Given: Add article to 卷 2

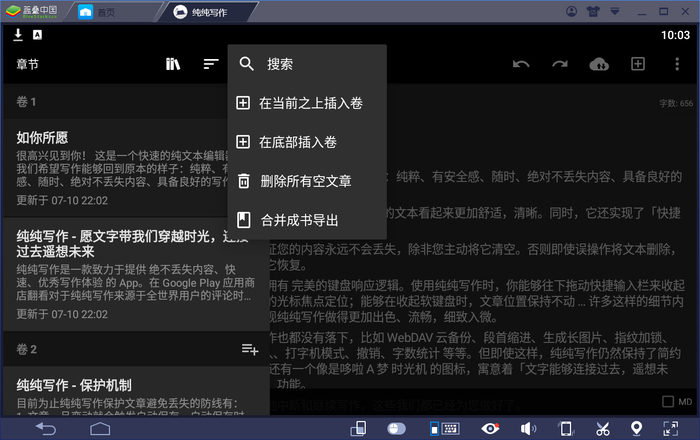Looking at the screenshot, I should point(250,349).
